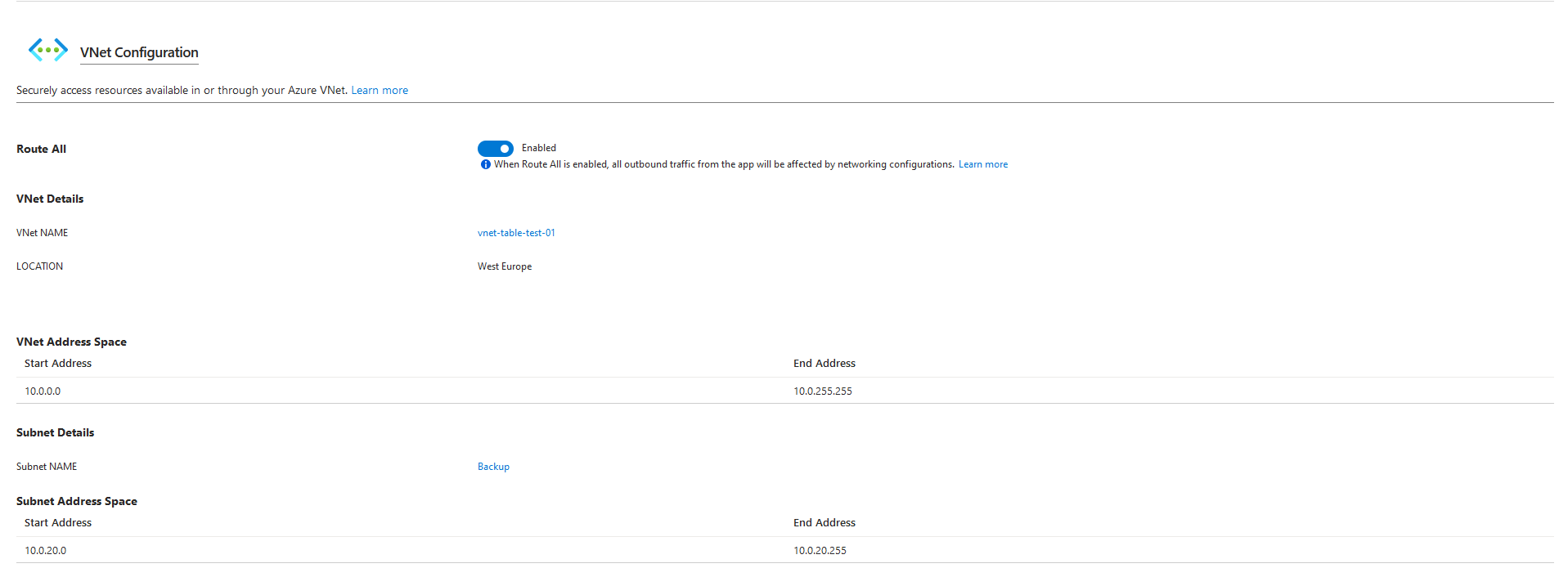Click the Subnet Details section heading
The image size is (1568, 586).
[x=55, y=433]
